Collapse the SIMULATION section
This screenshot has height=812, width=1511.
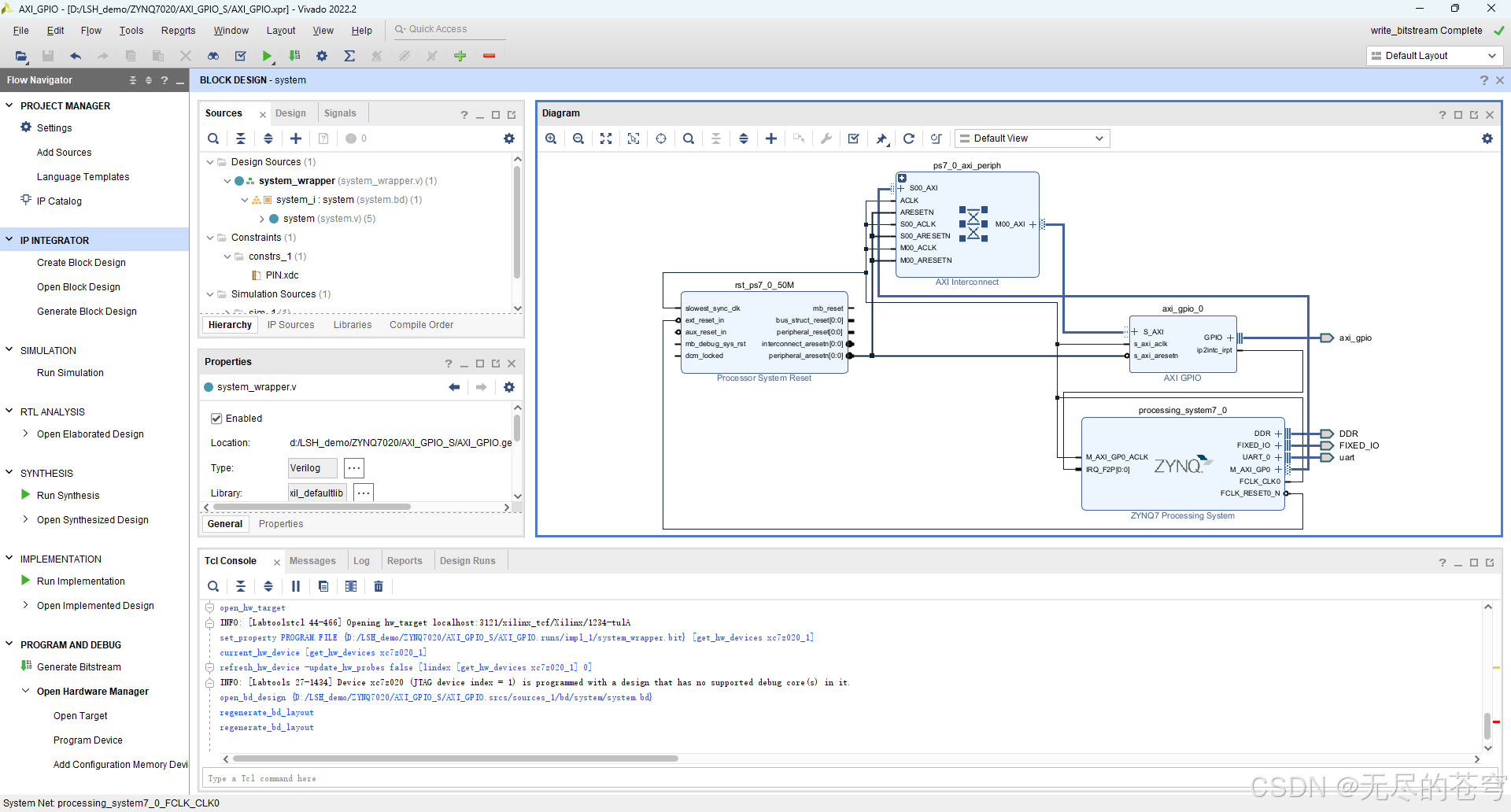tap(9, 350)
